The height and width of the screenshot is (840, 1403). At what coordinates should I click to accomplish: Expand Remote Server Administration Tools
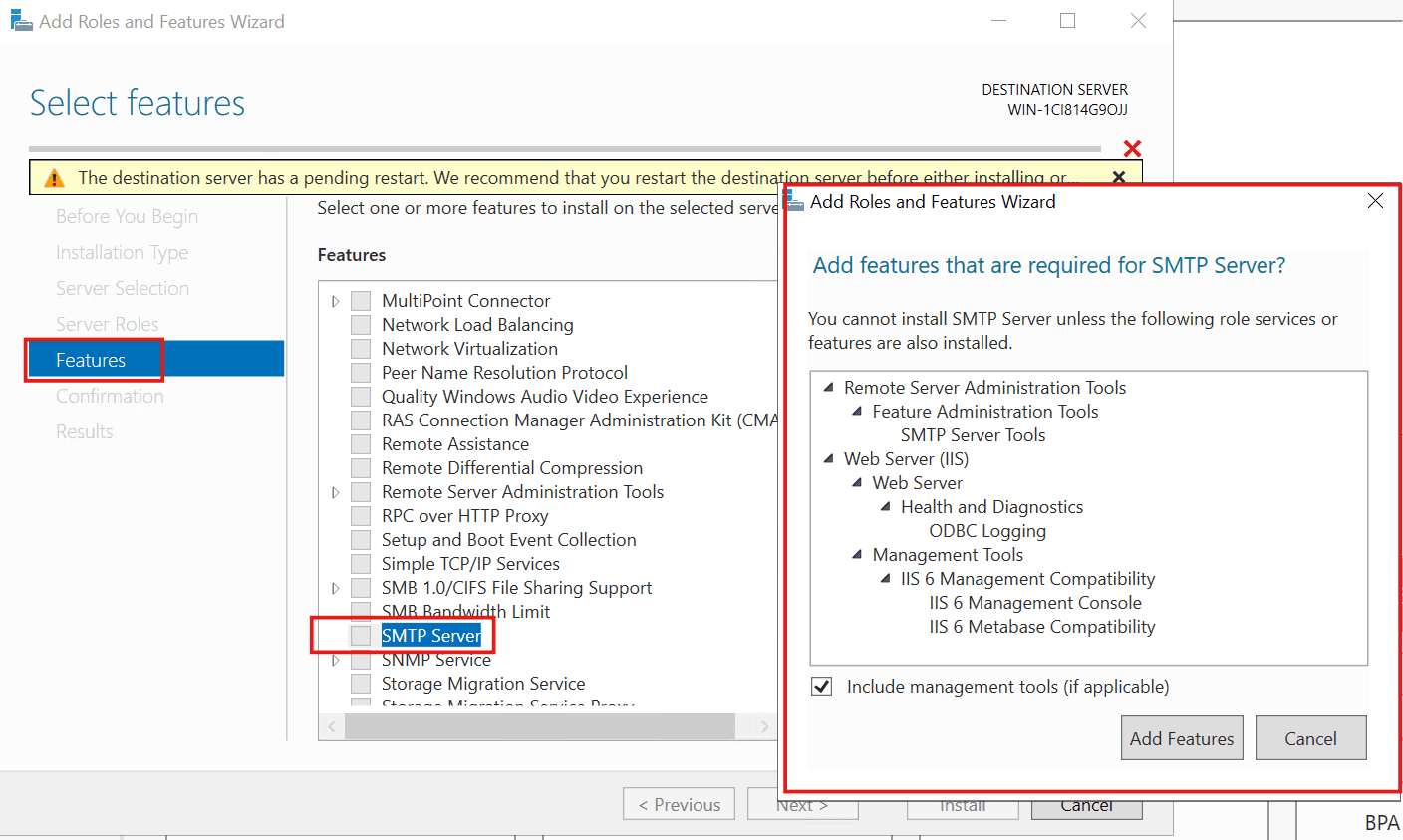(335, 491)
